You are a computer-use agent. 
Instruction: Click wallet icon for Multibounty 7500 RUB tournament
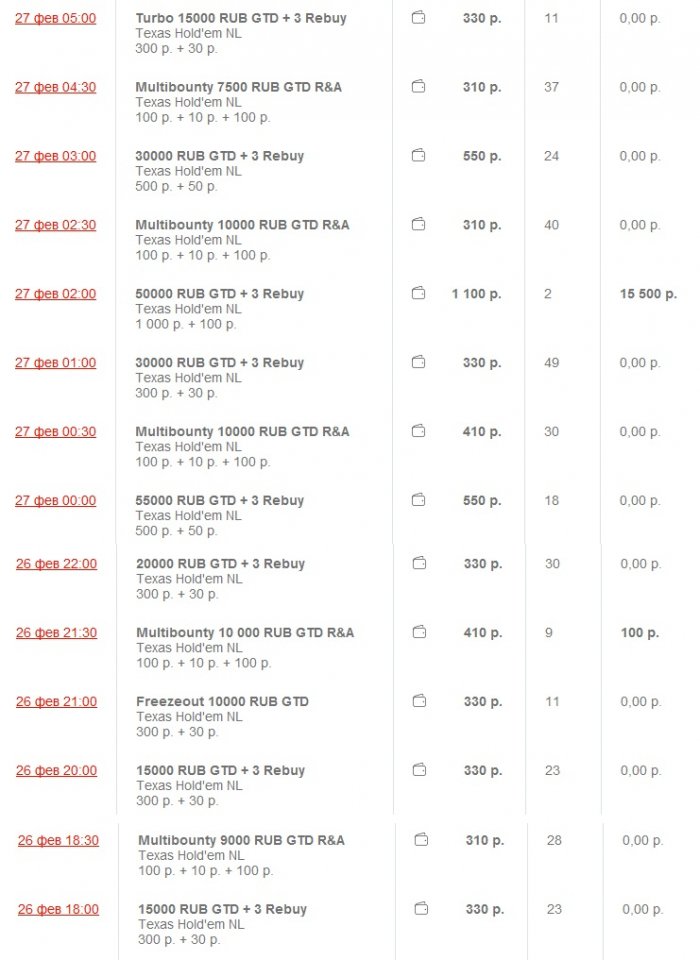pyautogui.click(x=418, y=87)
